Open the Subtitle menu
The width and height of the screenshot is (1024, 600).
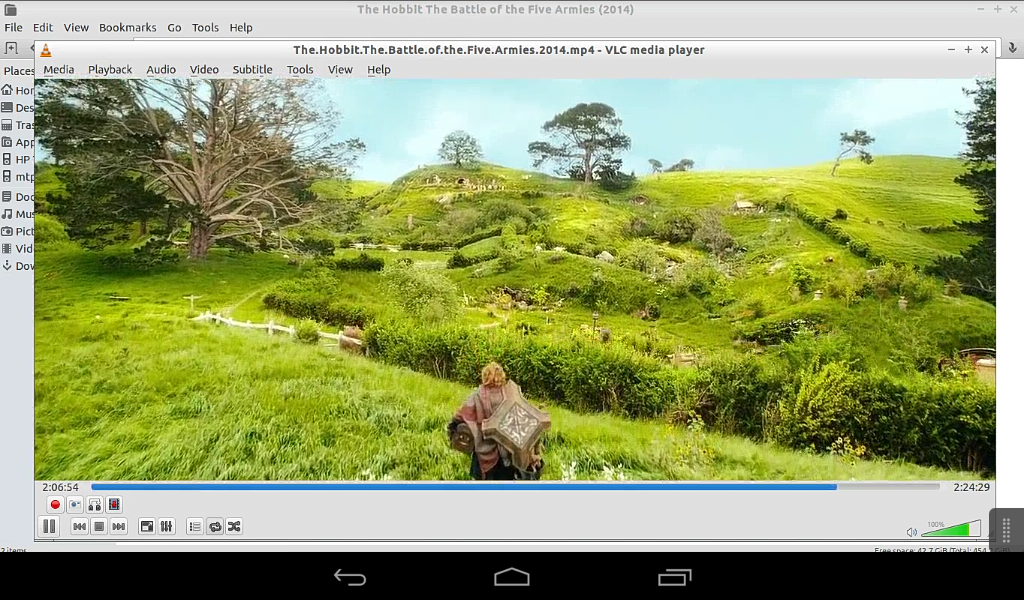click(x=252, y=70)
